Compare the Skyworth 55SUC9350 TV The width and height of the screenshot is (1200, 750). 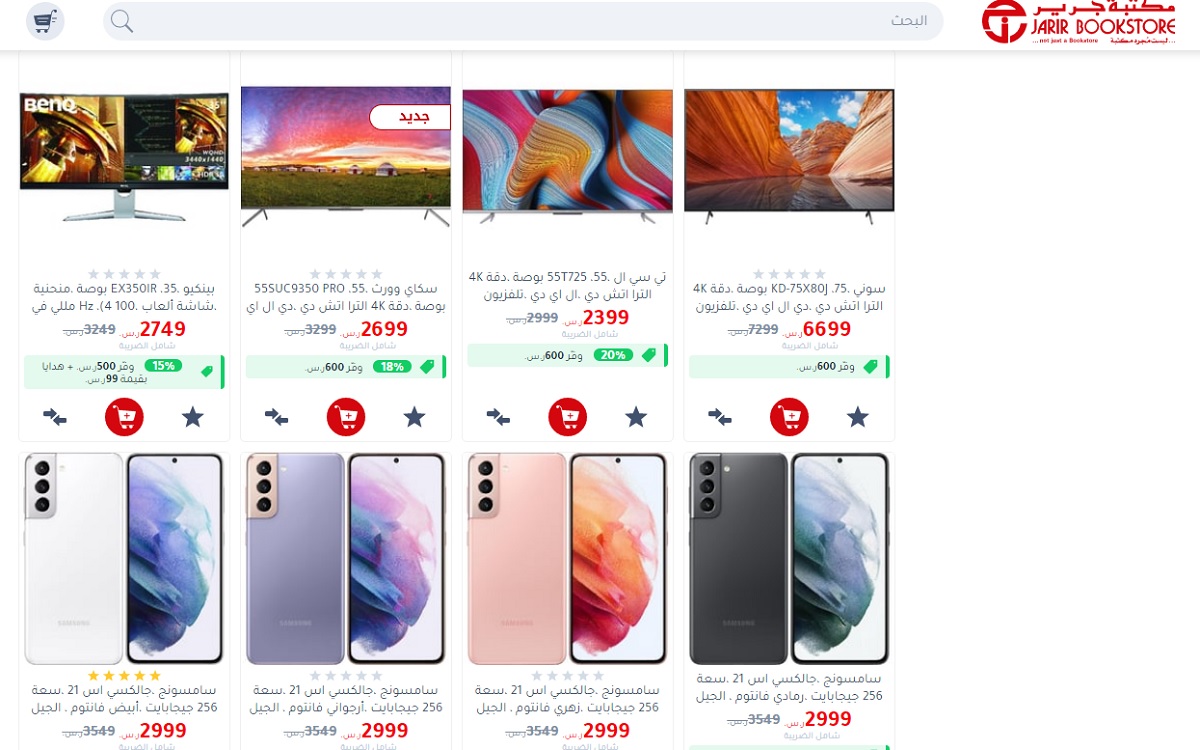(x=276, y=416)
